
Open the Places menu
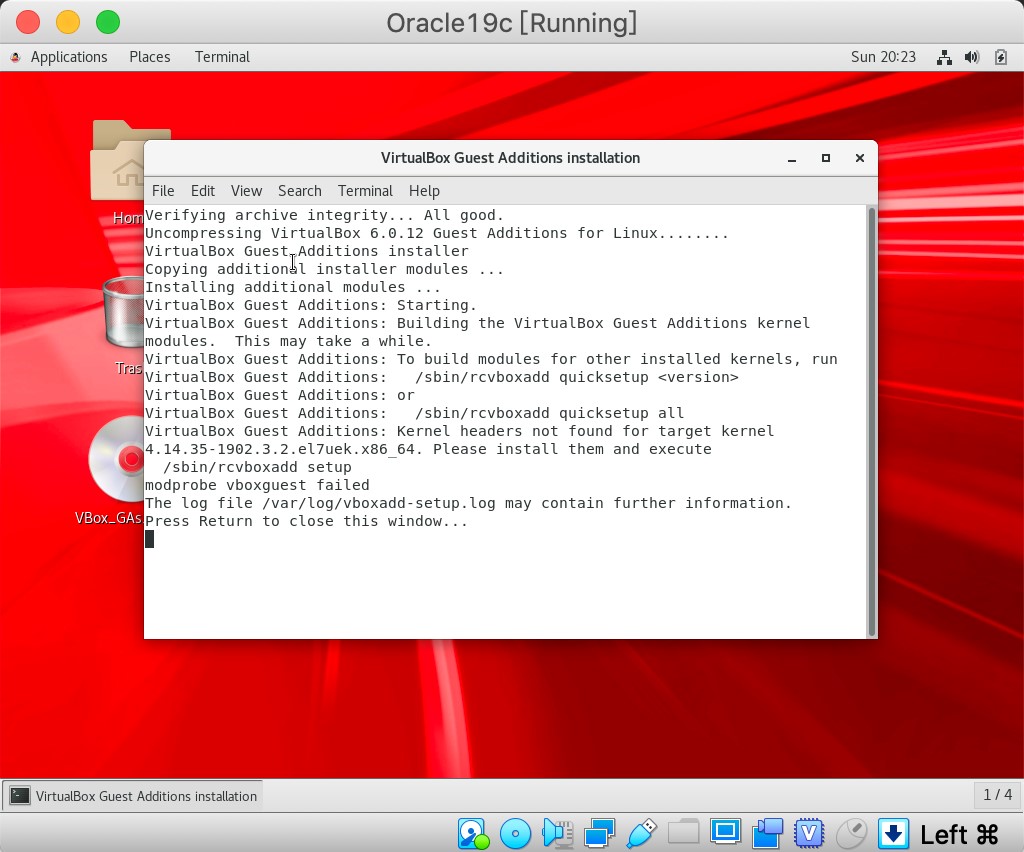pyautogui.click(x=150, y=57)
